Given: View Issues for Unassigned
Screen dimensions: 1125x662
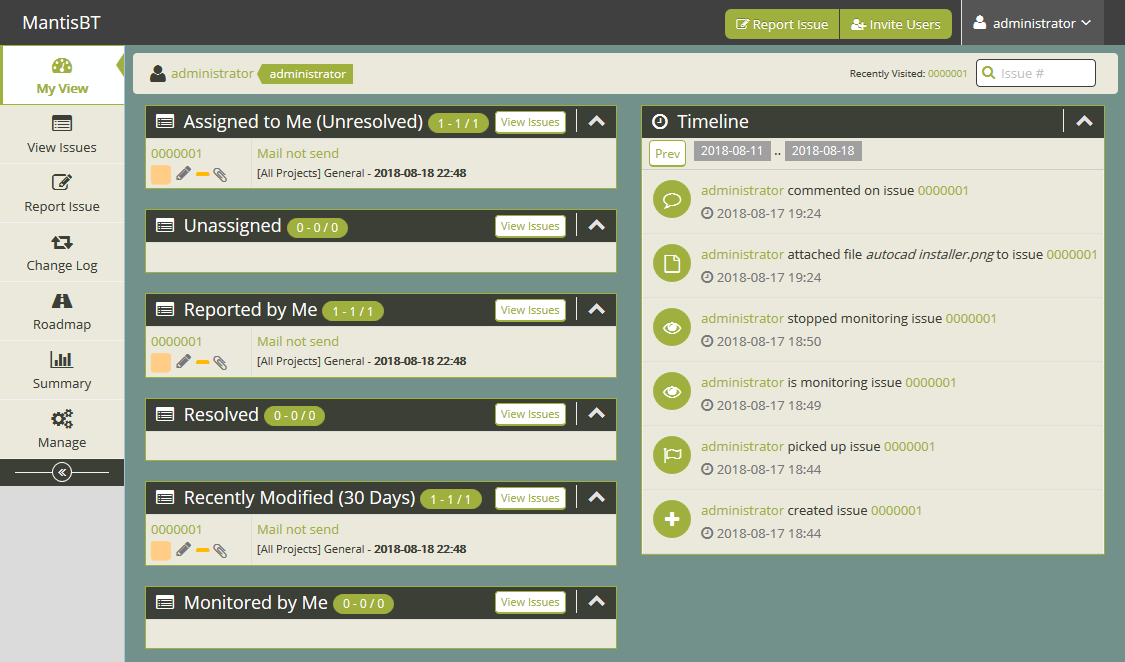Looking at the screenshot, I should tap(530, 226).
